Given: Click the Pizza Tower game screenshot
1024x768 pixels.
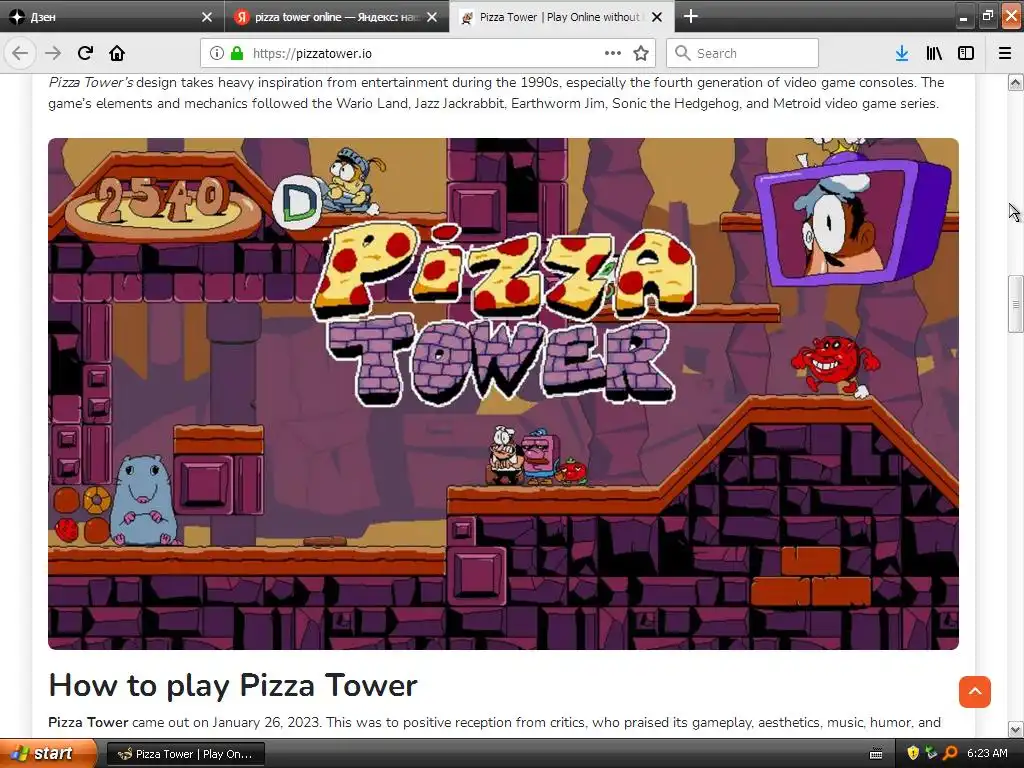Looking at the screenshot, I should tap(504, 394).
